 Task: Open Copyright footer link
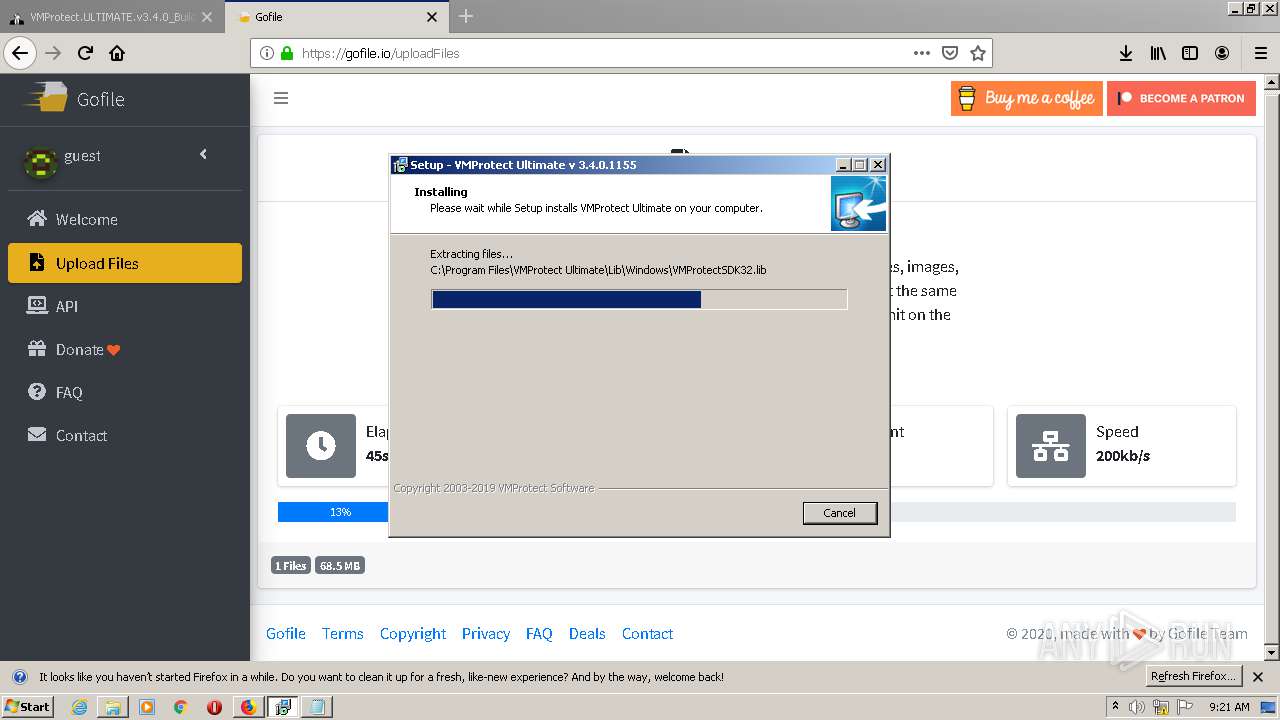[413, 633]
